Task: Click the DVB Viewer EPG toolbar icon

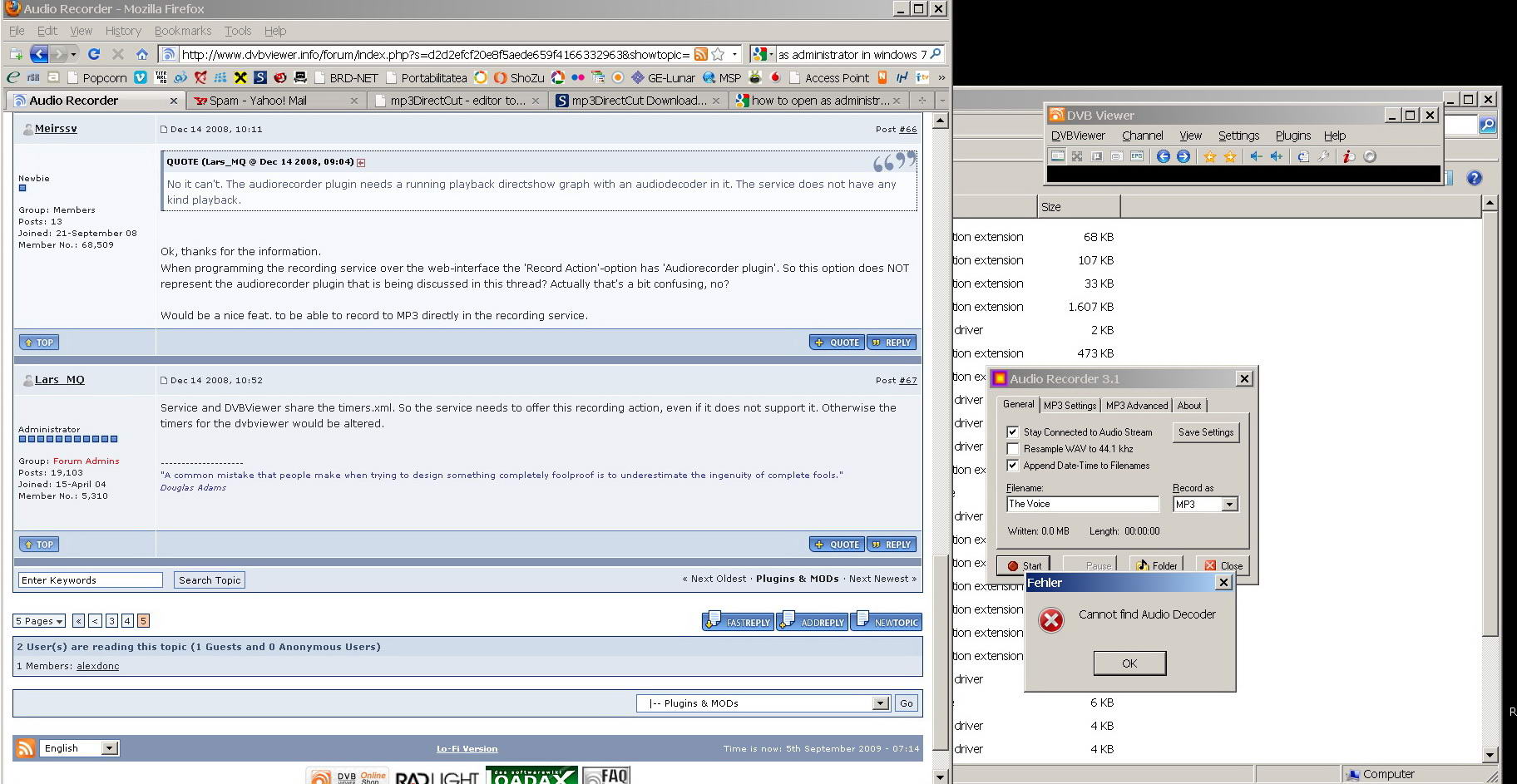Action: click(1136, 156)
